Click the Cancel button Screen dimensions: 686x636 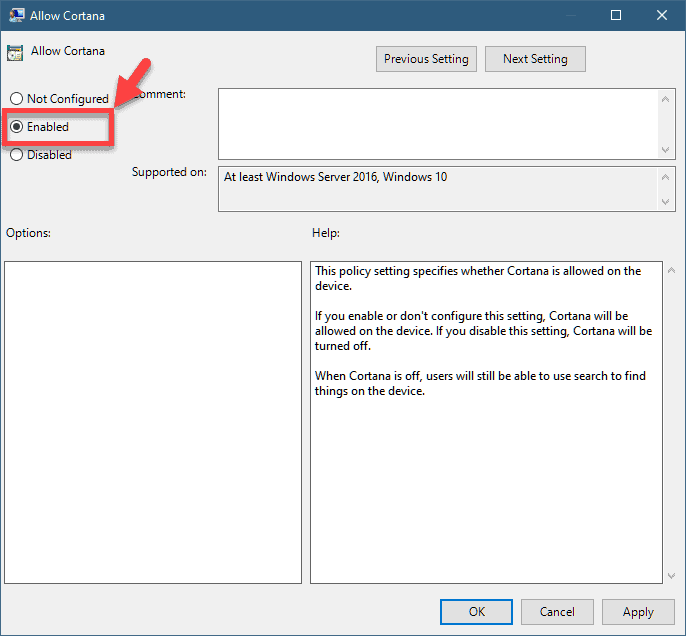pyautogui.click(x=557, y=612)
